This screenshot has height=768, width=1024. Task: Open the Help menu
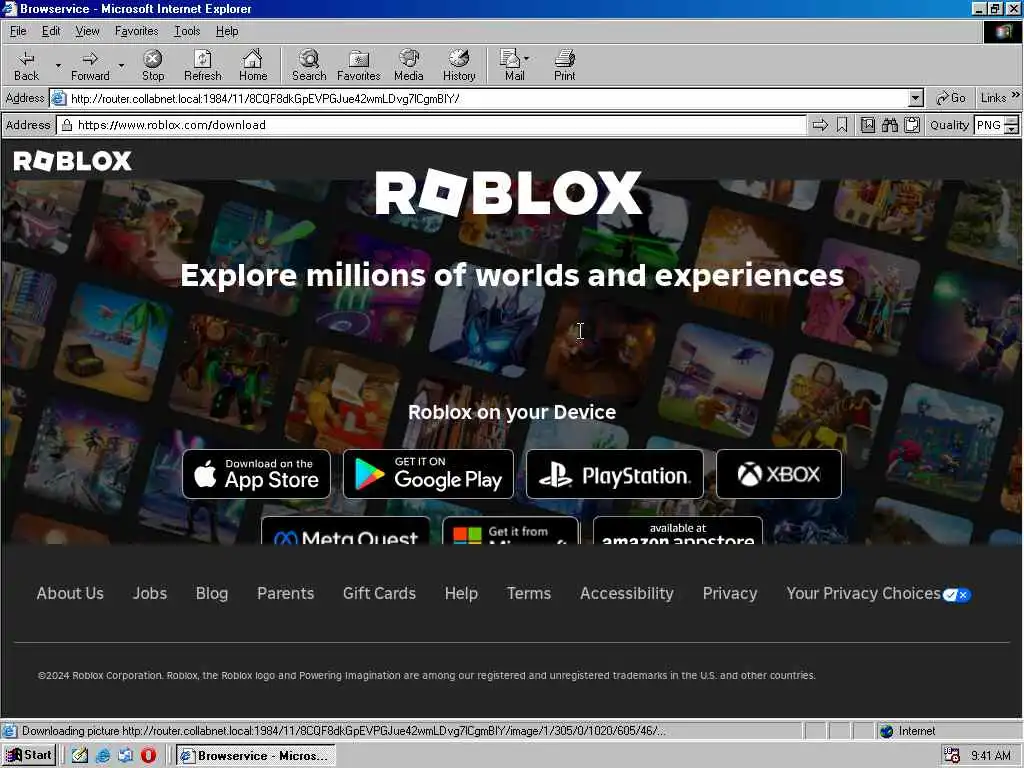click(227, 31)
